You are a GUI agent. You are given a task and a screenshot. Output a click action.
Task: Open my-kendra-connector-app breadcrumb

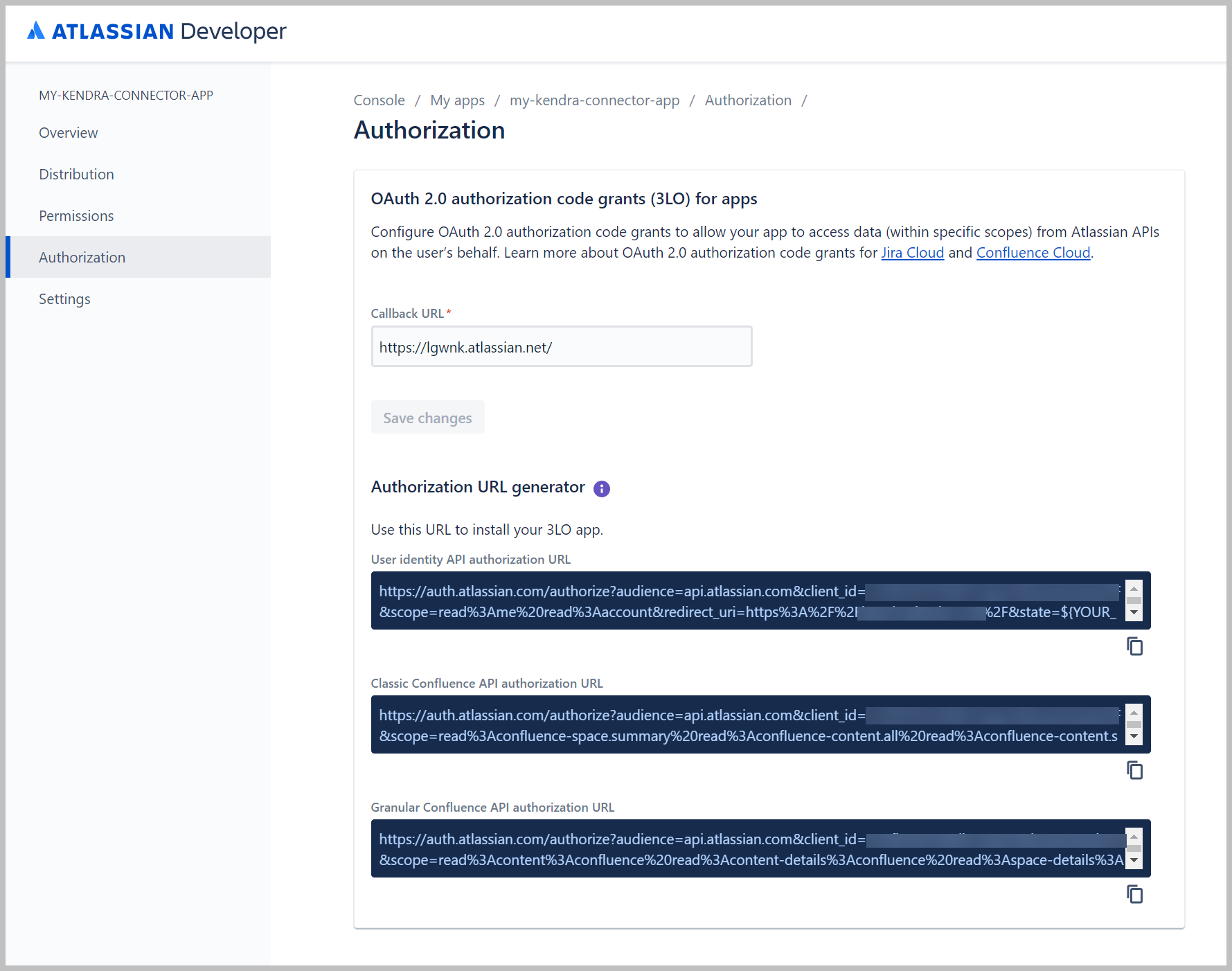[x=594, y=100]
